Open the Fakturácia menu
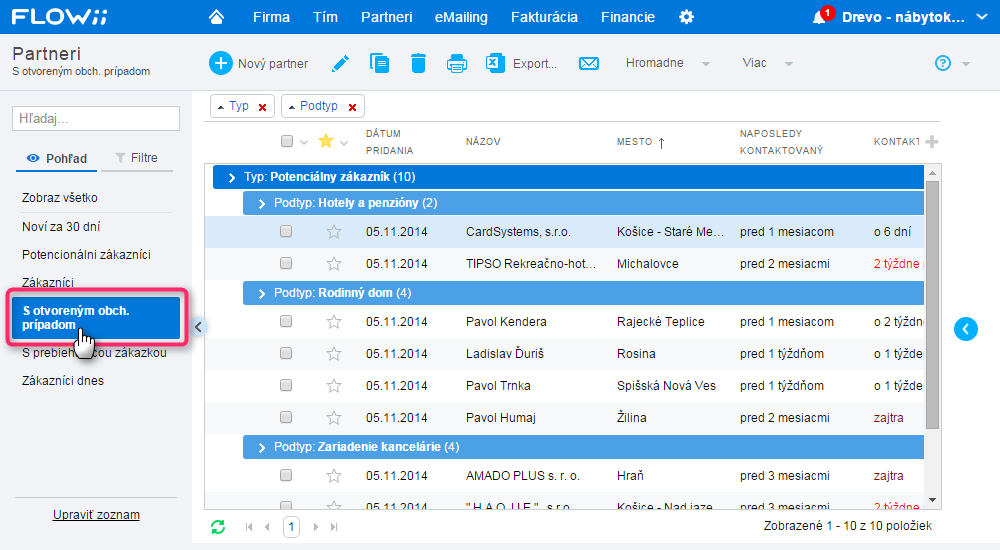This screenshot has width=1000, height=550. click(x=544, y=17)
